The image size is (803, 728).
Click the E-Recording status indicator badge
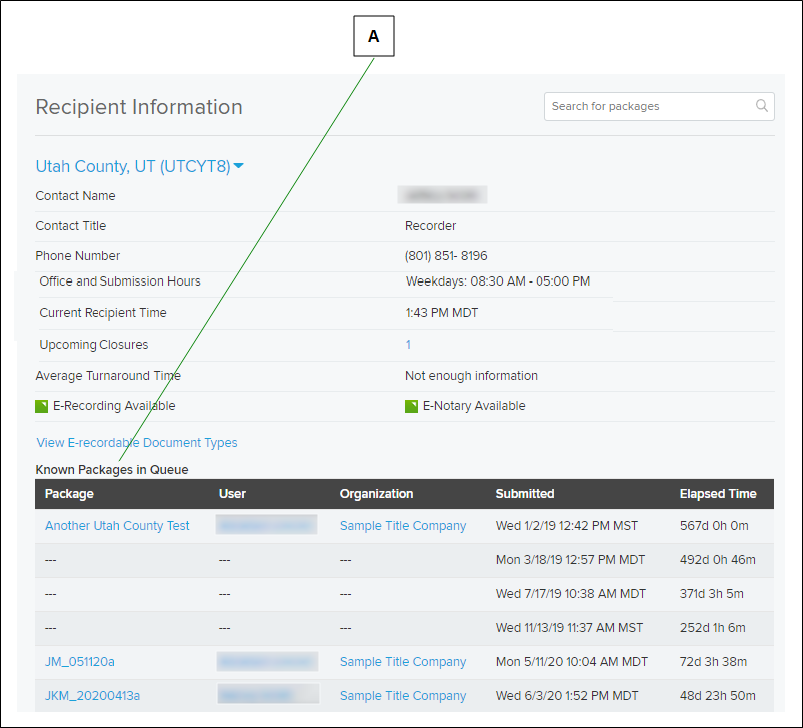tap(41, 405)
